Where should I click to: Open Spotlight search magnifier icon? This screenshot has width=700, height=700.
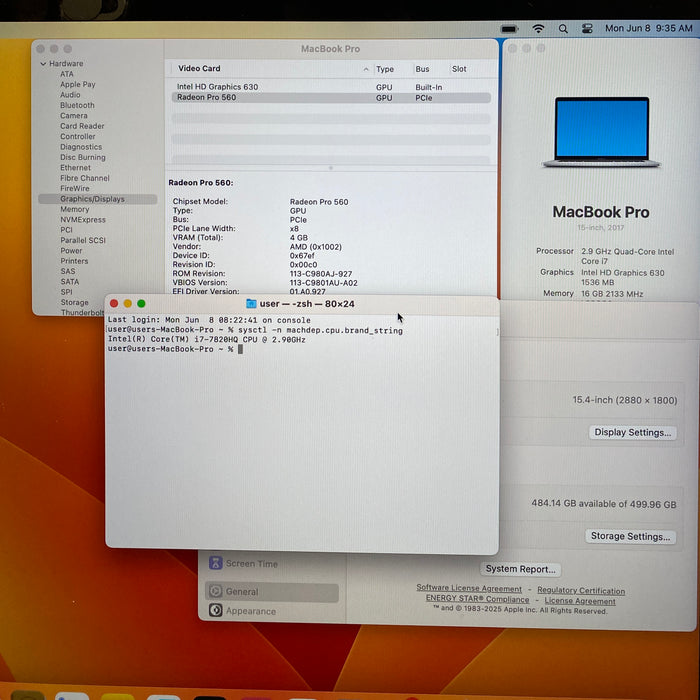(x=563, y=29)
